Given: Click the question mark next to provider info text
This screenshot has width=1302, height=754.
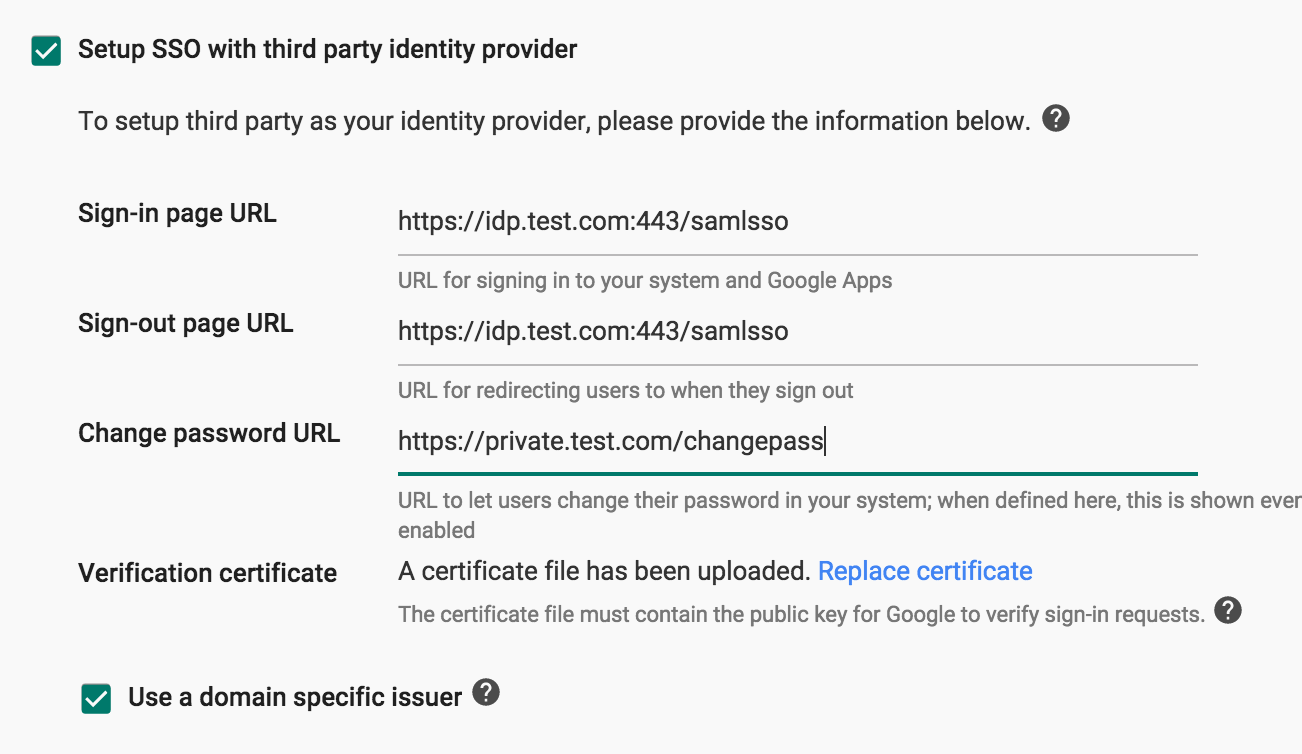Looking at the screenshot, I should [1056, 118].
